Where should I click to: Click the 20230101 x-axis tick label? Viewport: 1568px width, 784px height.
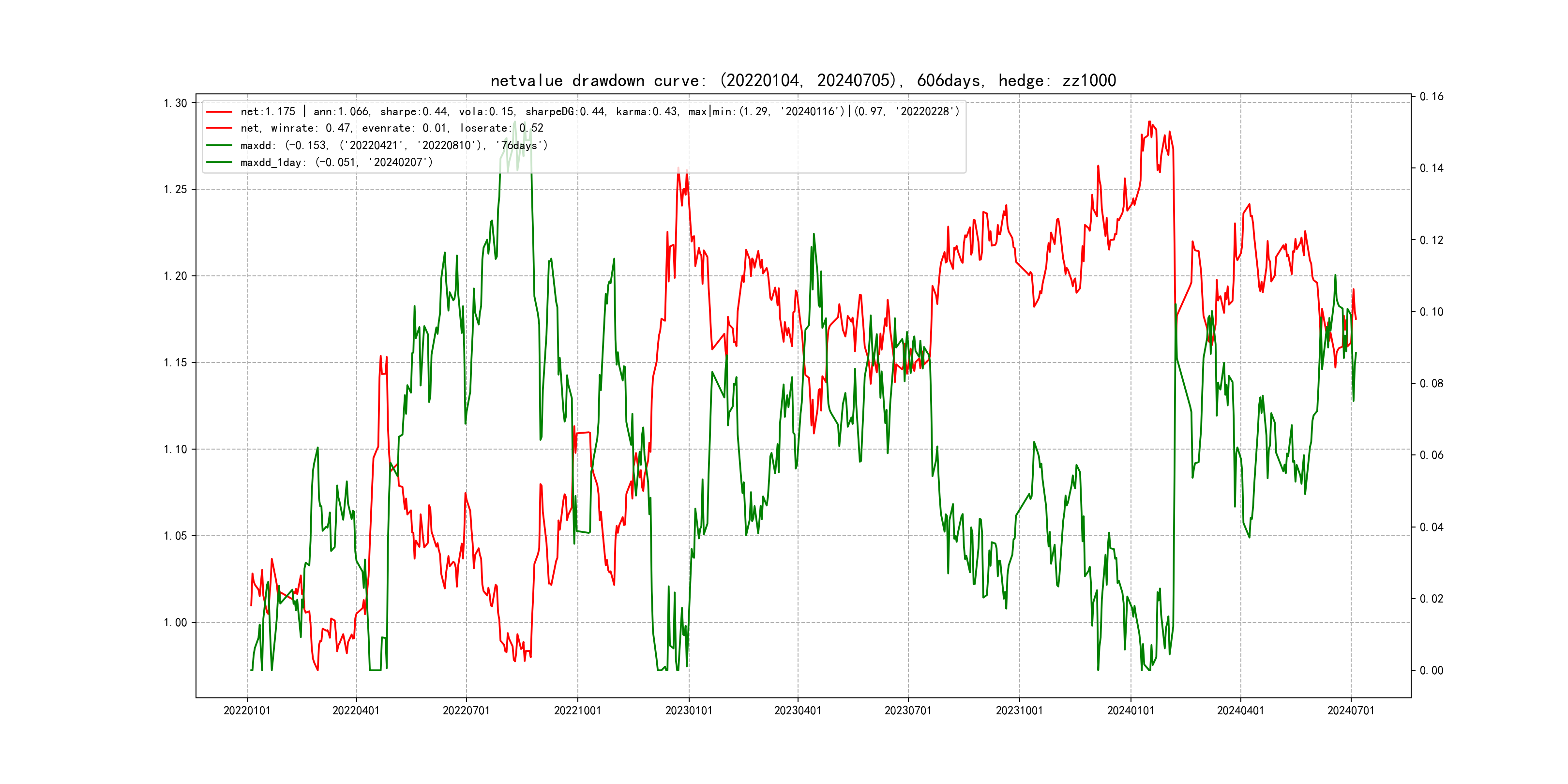tap(689, 710)
